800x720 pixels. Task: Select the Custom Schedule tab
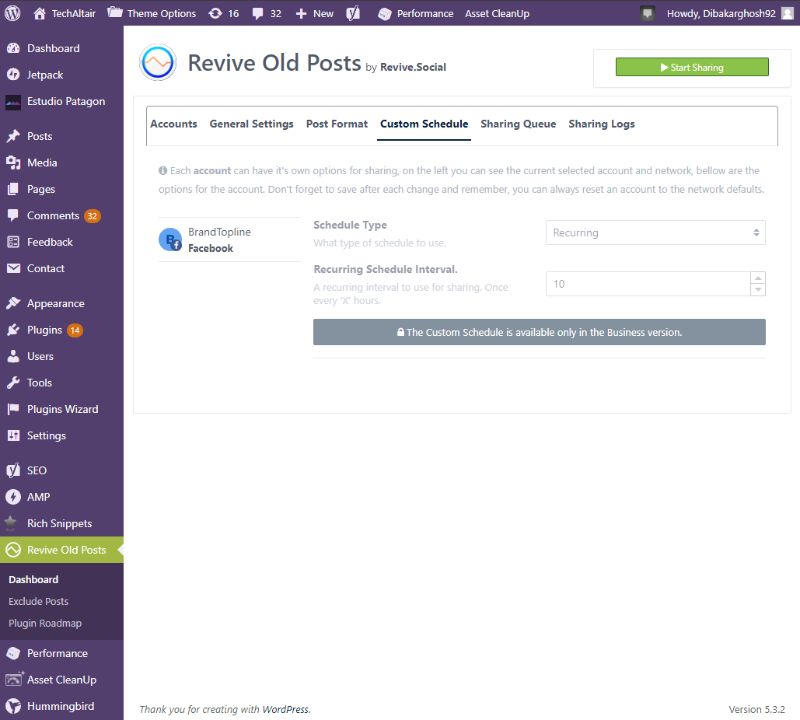point(424,124)
